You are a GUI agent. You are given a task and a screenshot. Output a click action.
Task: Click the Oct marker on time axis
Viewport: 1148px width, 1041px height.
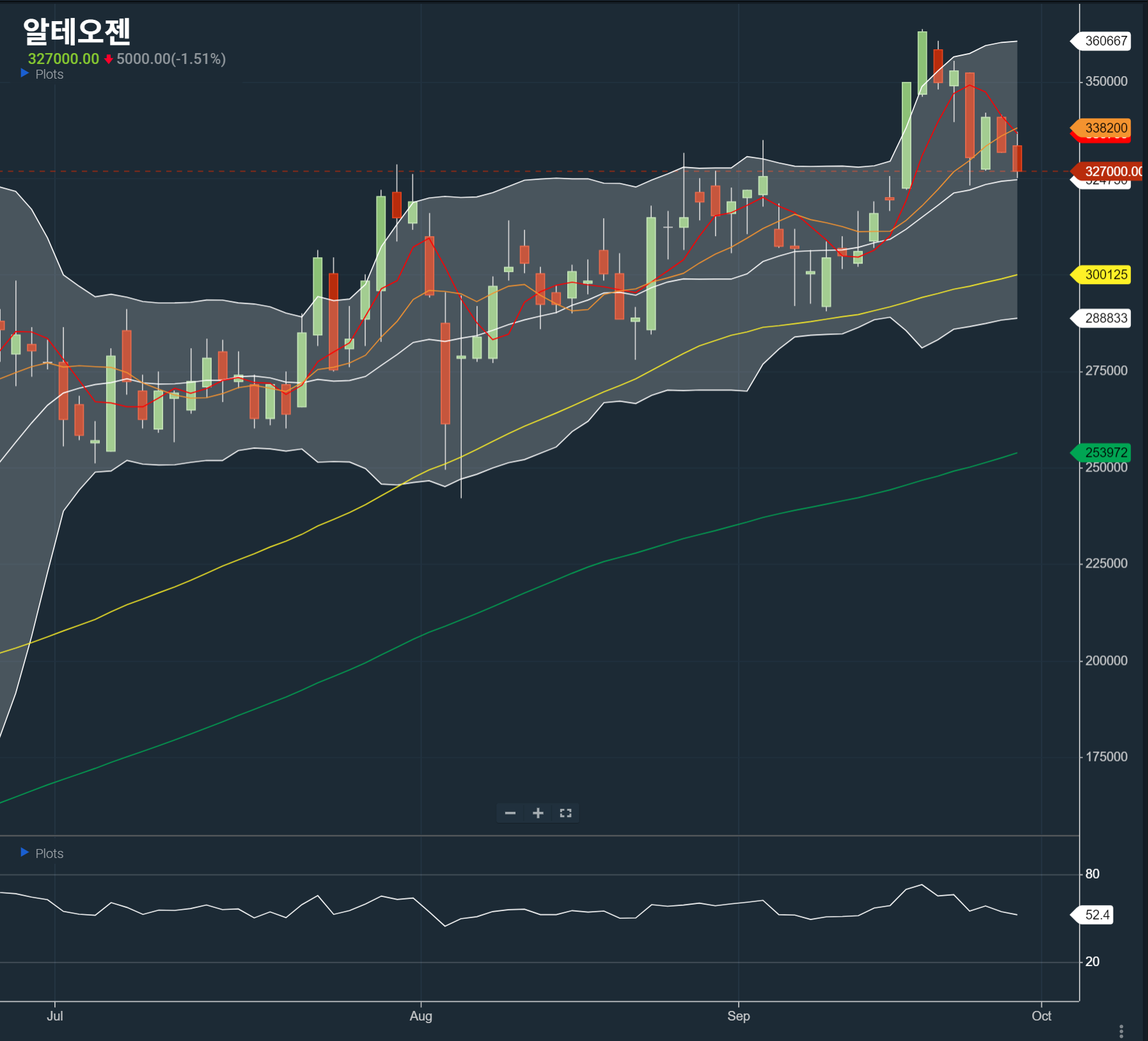(x=1041, y=1016)
